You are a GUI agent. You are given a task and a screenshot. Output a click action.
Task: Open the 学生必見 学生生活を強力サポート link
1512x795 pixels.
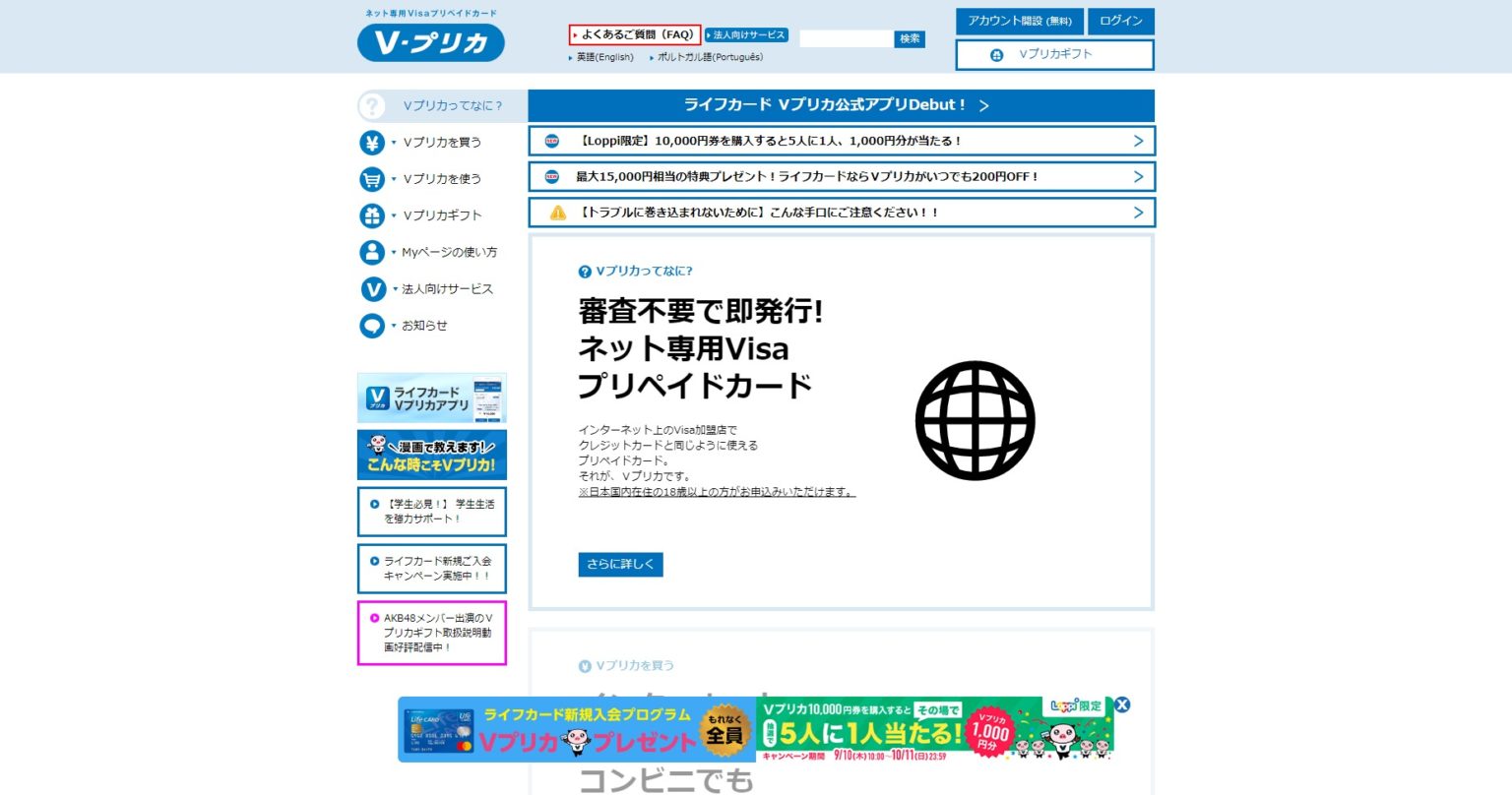pos(432,512)
